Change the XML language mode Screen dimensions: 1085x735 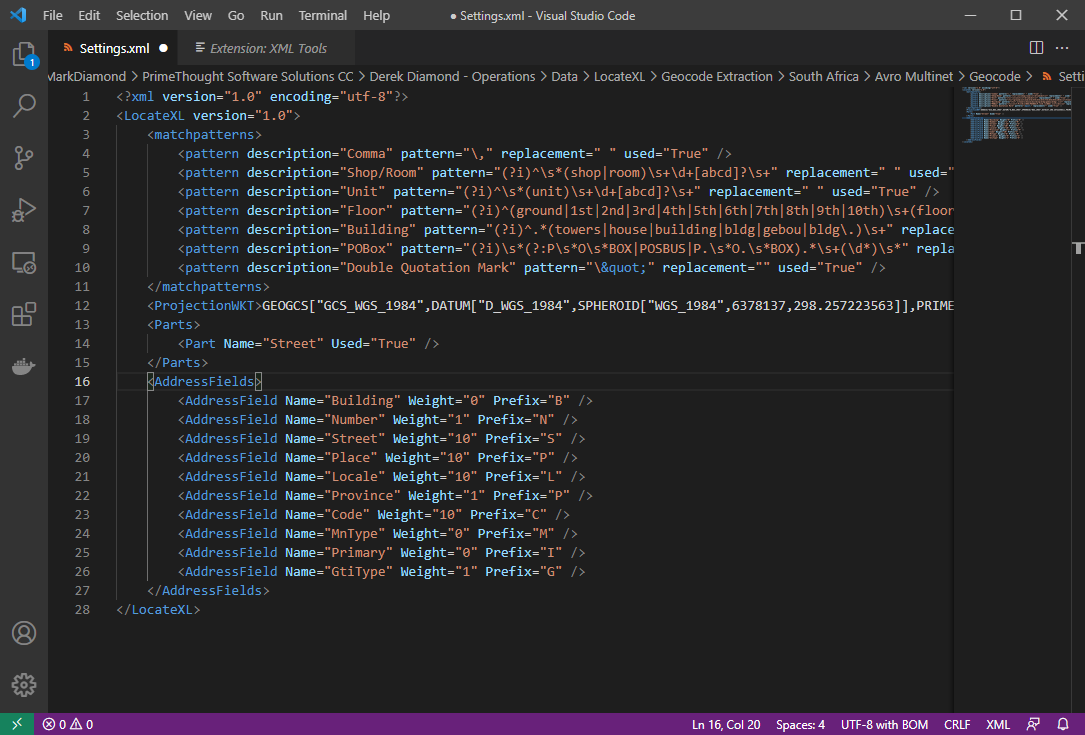(x=997, y=724)
